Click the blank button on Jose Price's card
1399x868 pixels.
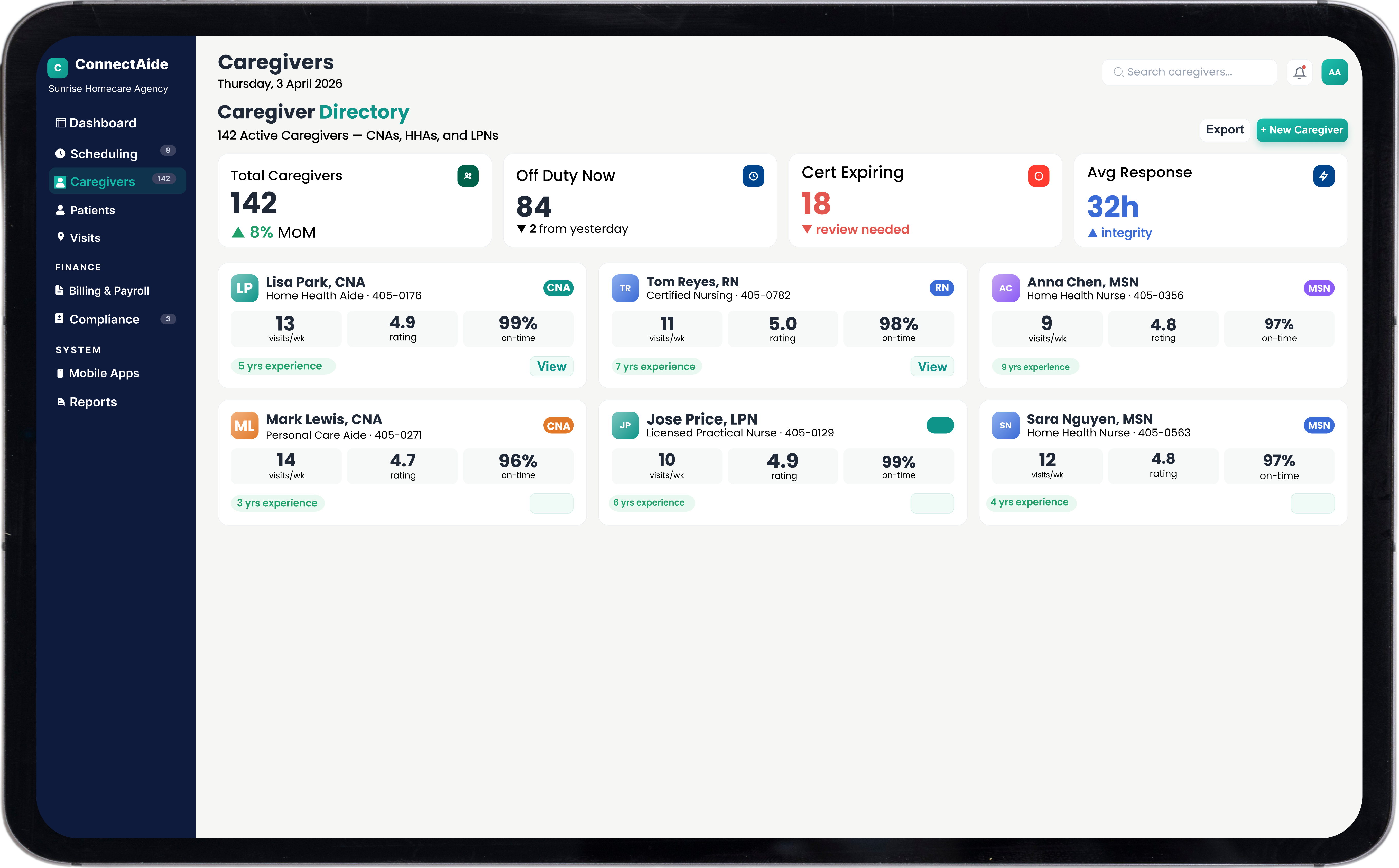tap(932, 503)
